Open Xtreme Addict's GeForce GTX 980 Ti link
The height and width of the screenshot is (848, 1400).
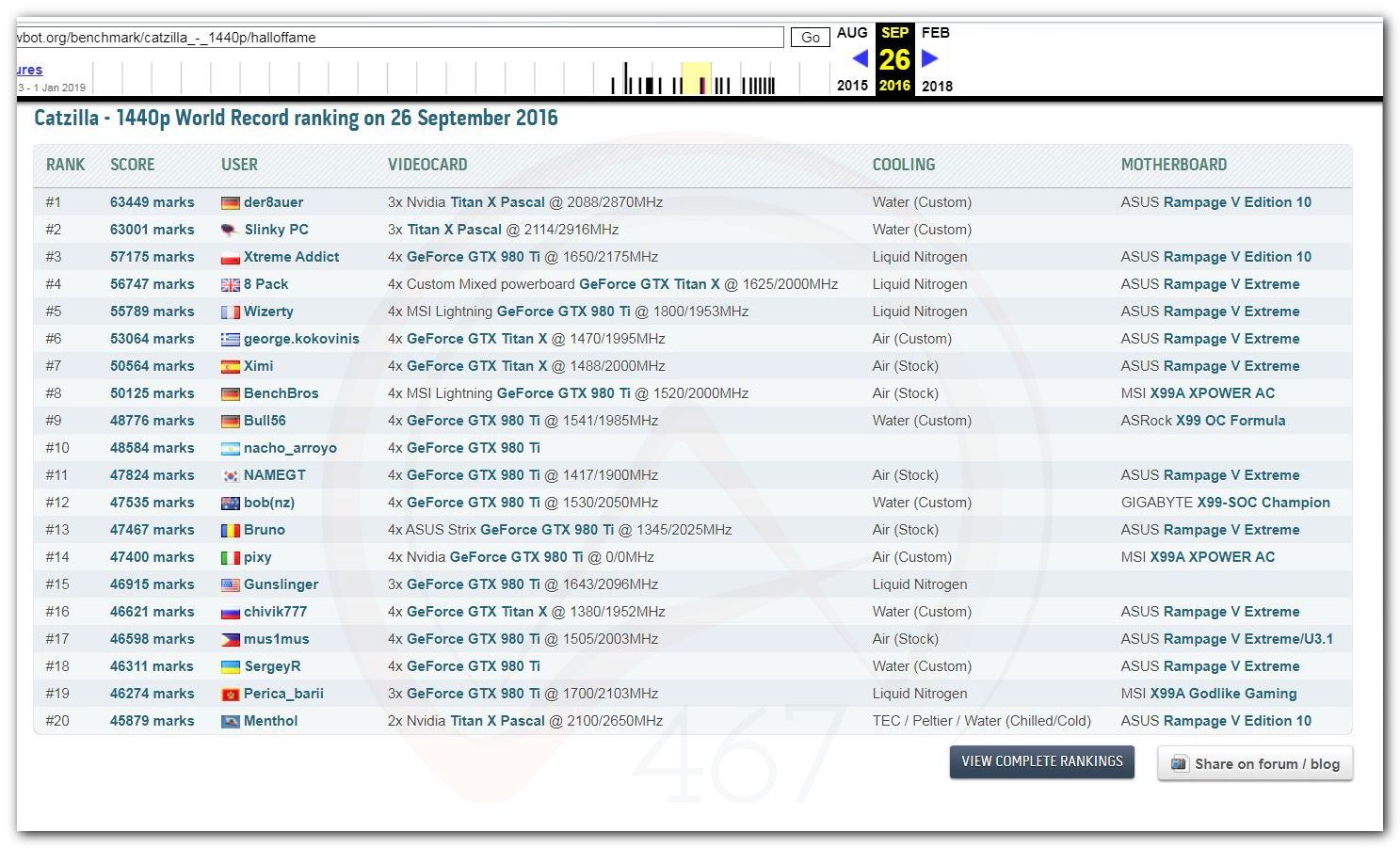(x=473, y=257)
